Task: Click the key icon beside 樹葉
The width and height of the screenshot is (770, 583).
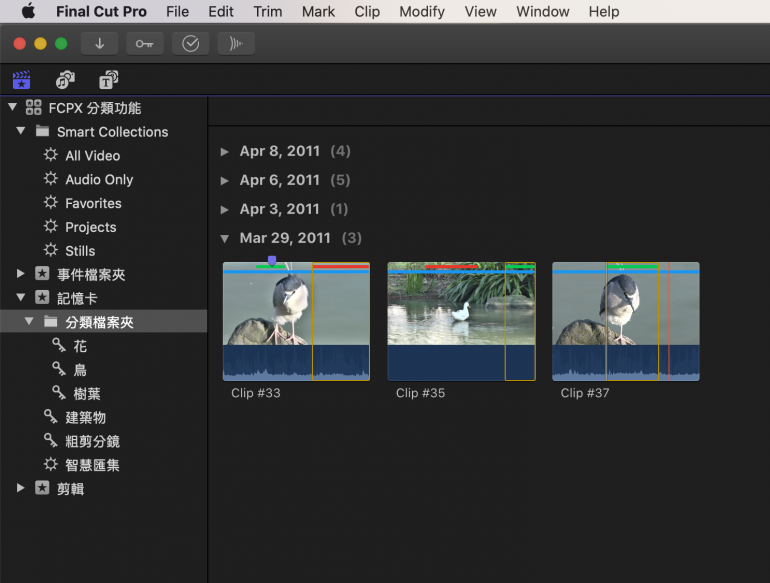Action: [x=59, y=393]
